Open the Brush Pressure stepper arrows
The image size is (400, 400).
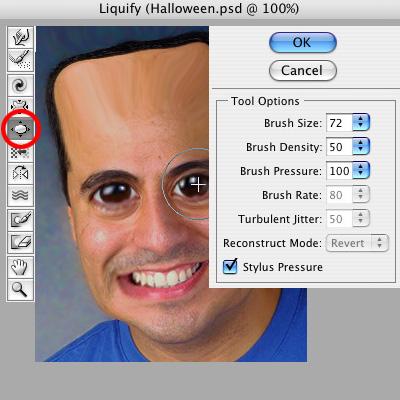(361, 171)
